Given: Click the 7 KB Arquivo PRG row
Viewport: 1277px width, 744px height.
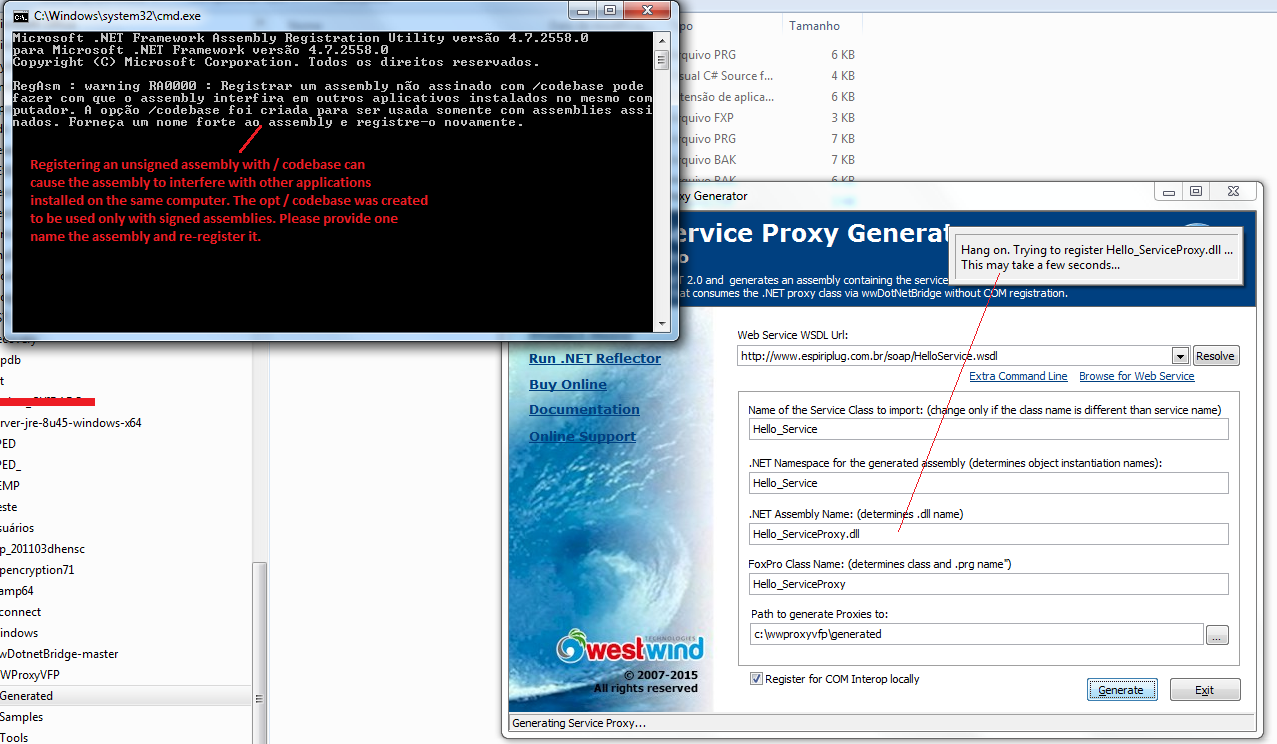Looking at the screenshot, I should pyautogui.click(x=767, y=139).
